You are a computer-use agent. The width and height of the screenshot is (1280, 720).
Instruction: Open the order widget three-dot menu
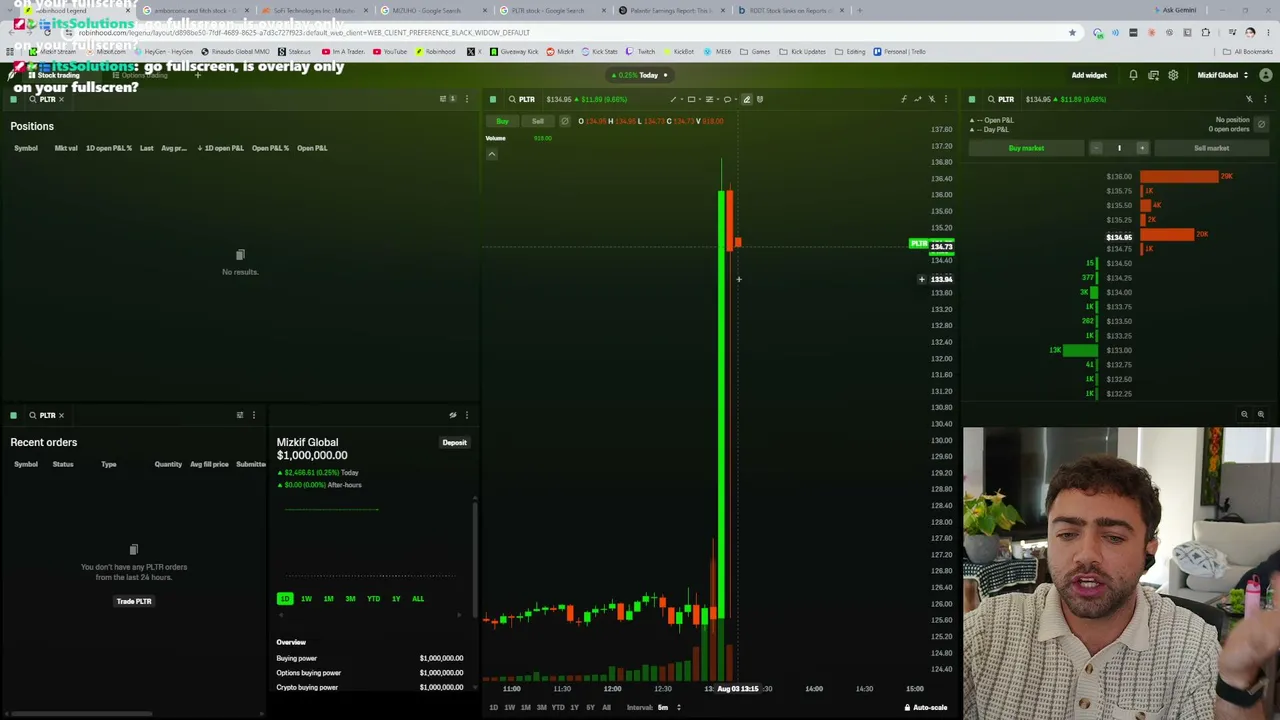1265,99
